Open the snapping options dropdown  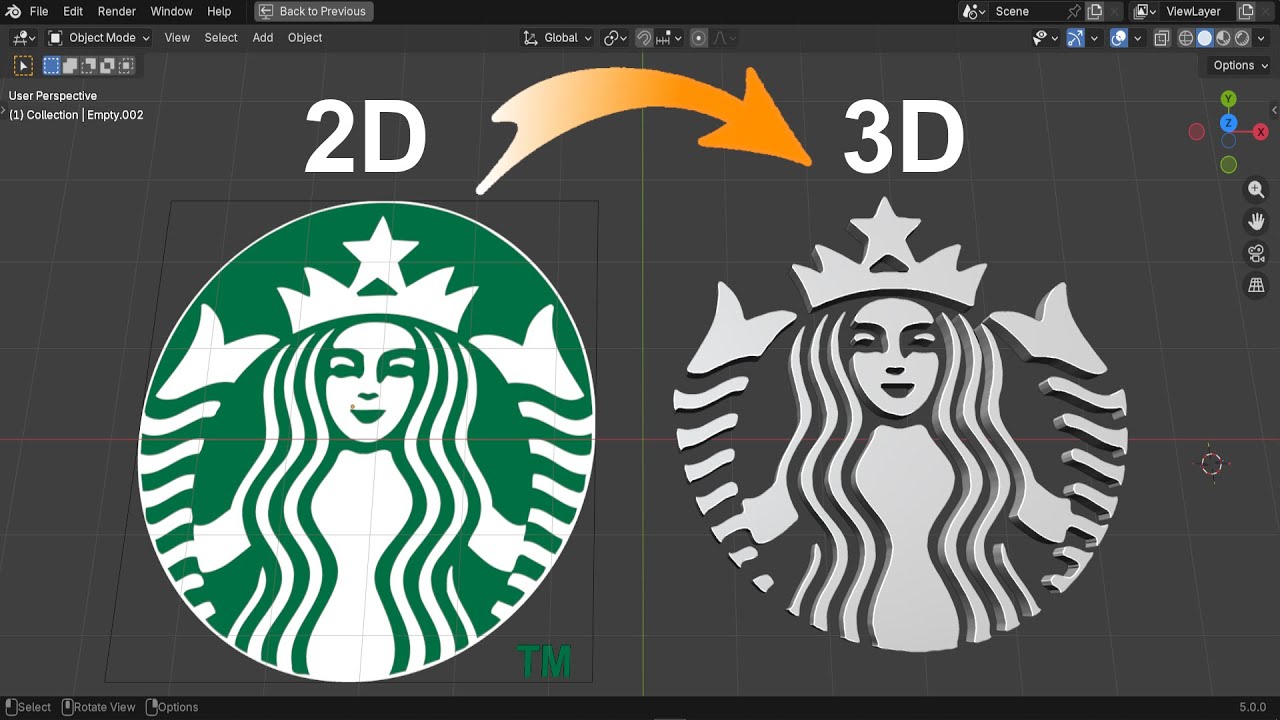pyautogui.click(x=670, y=37)
